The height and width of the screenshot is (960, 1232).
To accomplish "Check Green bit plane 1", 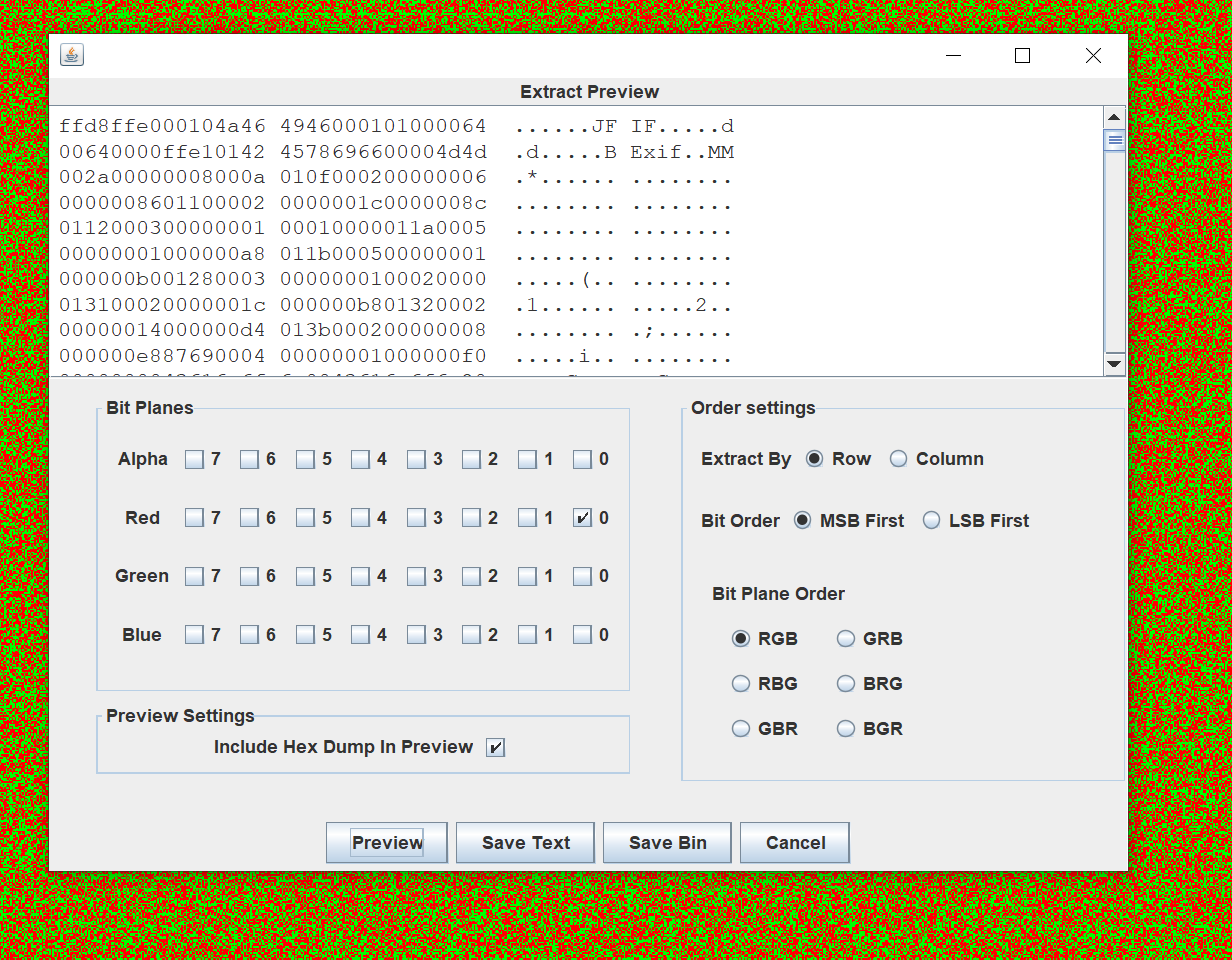I will (x=528, y=577).
